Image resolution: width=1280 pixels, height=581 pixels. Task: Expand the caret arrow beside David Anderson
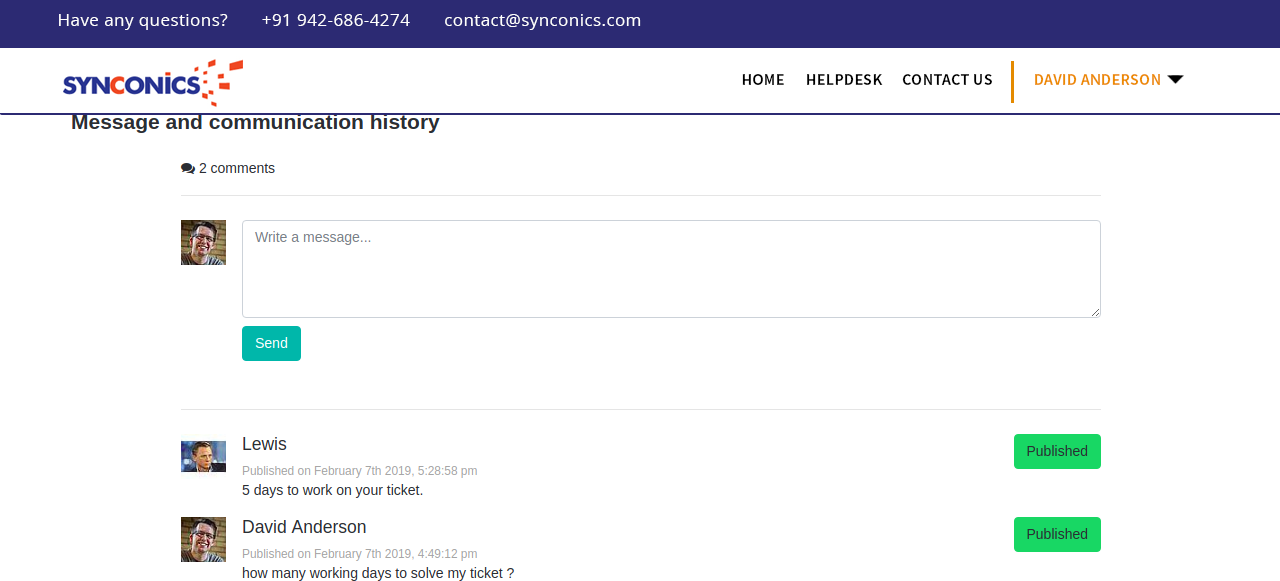[x=1175, y=80]
